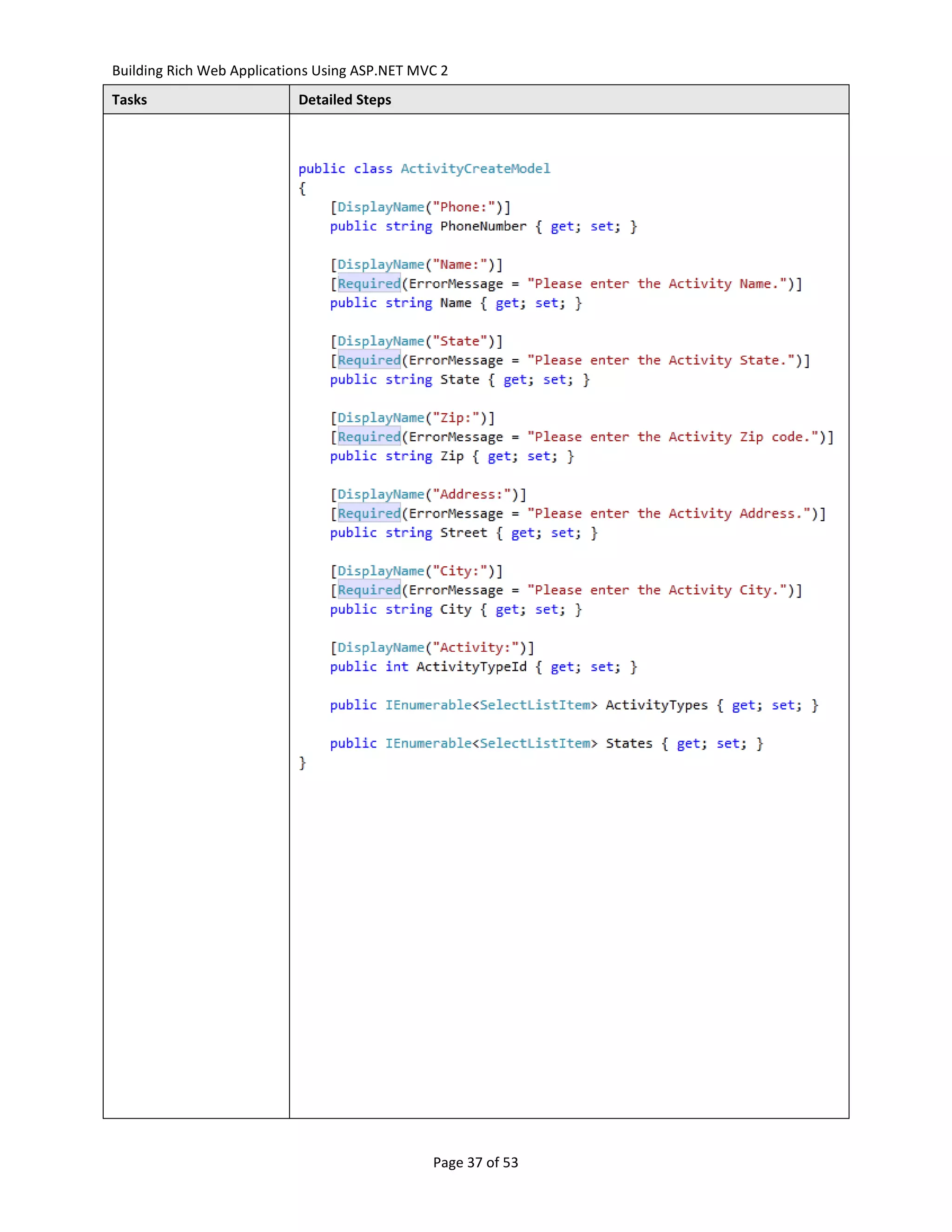Click the 'ActivityTypes' IEnumerable property line
This screenshot has height=1232, width=952.
point(574,706)
